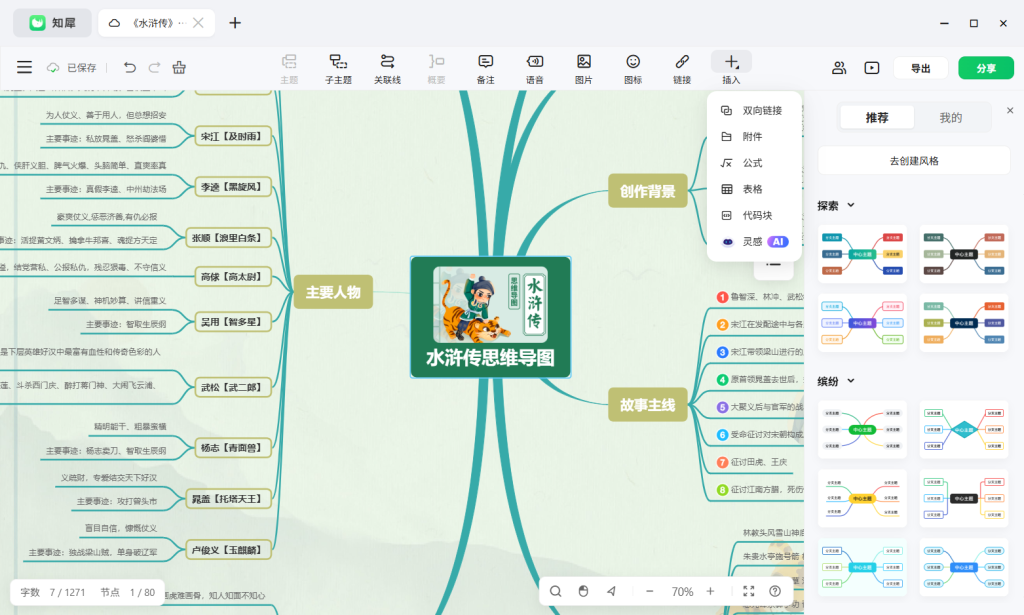The image size is (1024, 615).
Task: Apply the 缤纷 style with green center node
Action: (862, 430)
